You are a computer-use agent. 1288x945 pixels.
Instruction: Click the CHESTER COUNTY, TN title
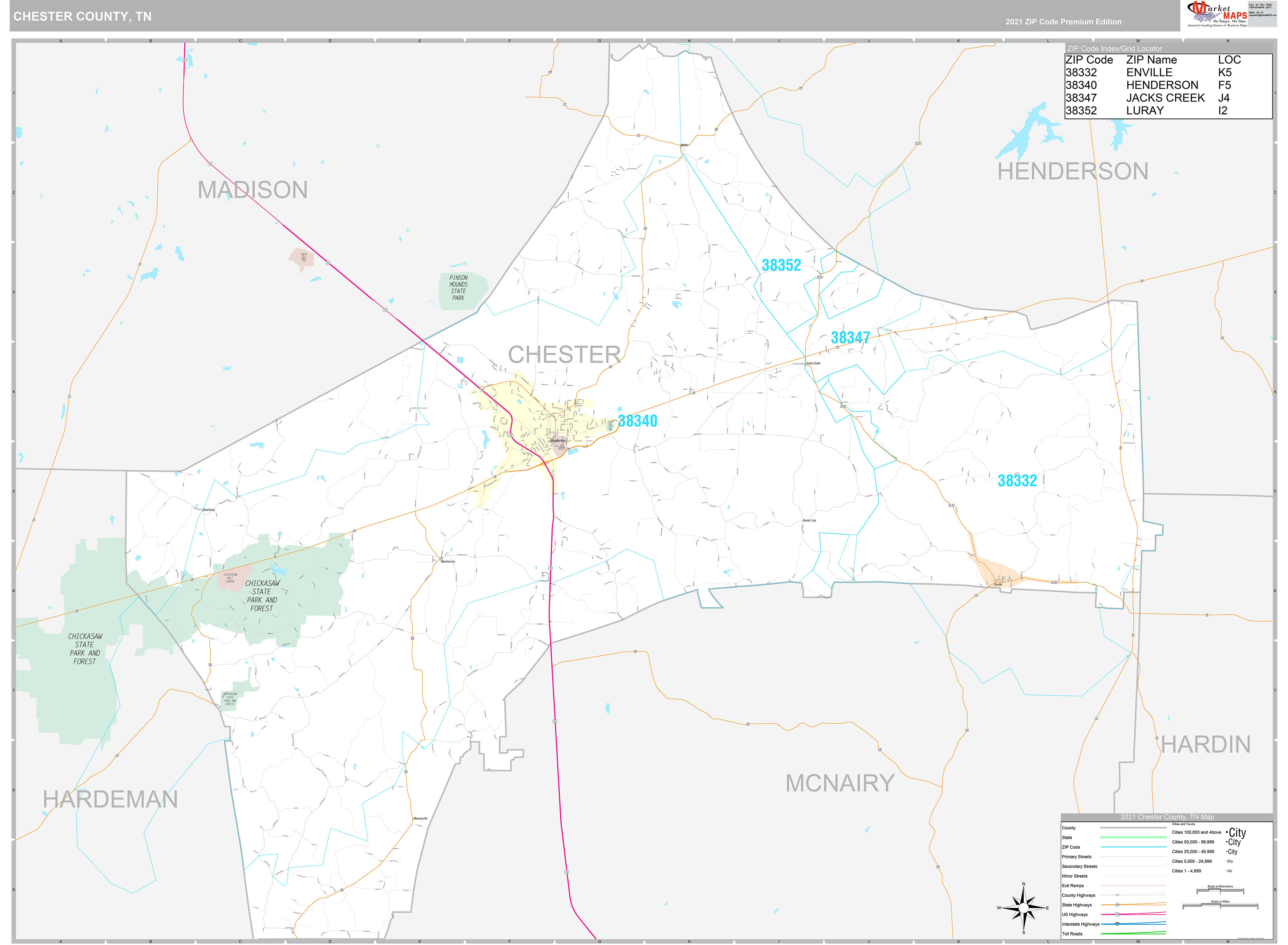click(83, 16)
